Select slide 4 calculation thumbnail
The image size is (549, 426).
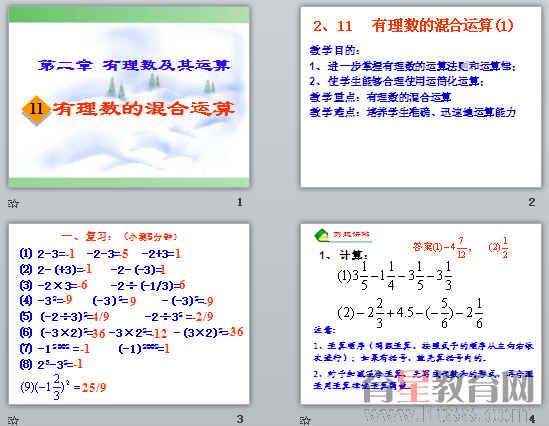click(421, 314)
